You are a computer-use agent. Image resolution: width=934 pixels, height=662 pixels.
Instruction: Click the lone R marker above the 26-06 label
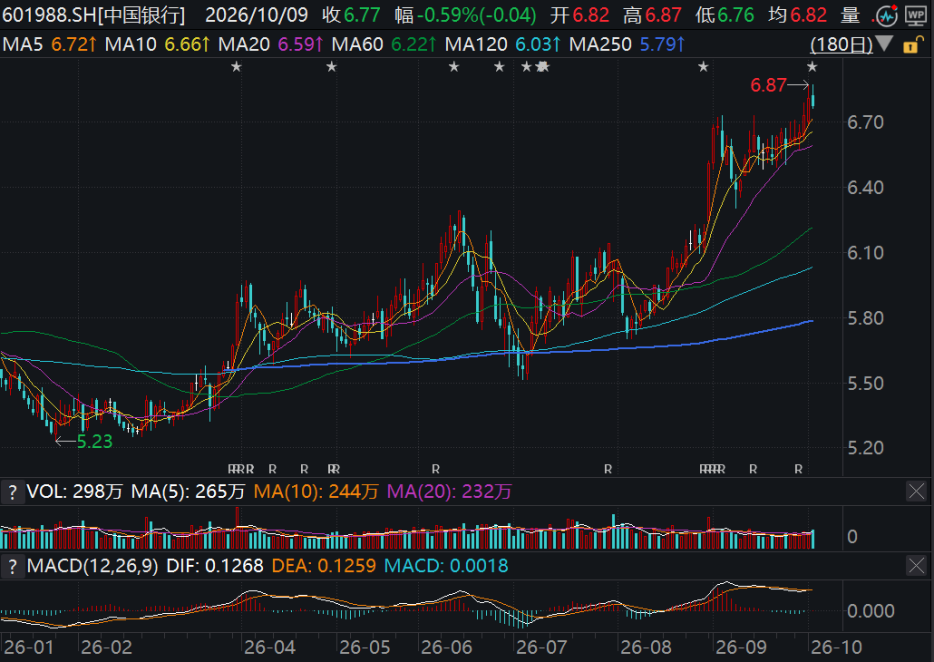click(x=435, y=470)
